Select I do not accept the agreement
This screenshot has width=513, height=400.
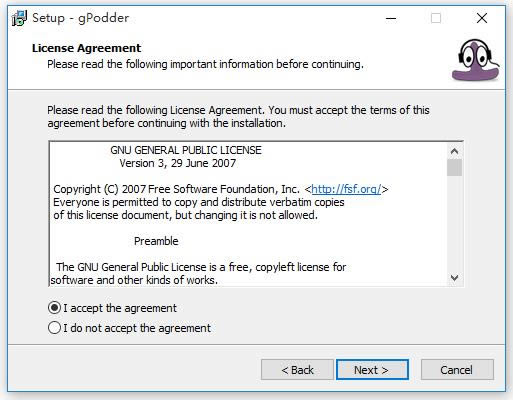[129, 328]
